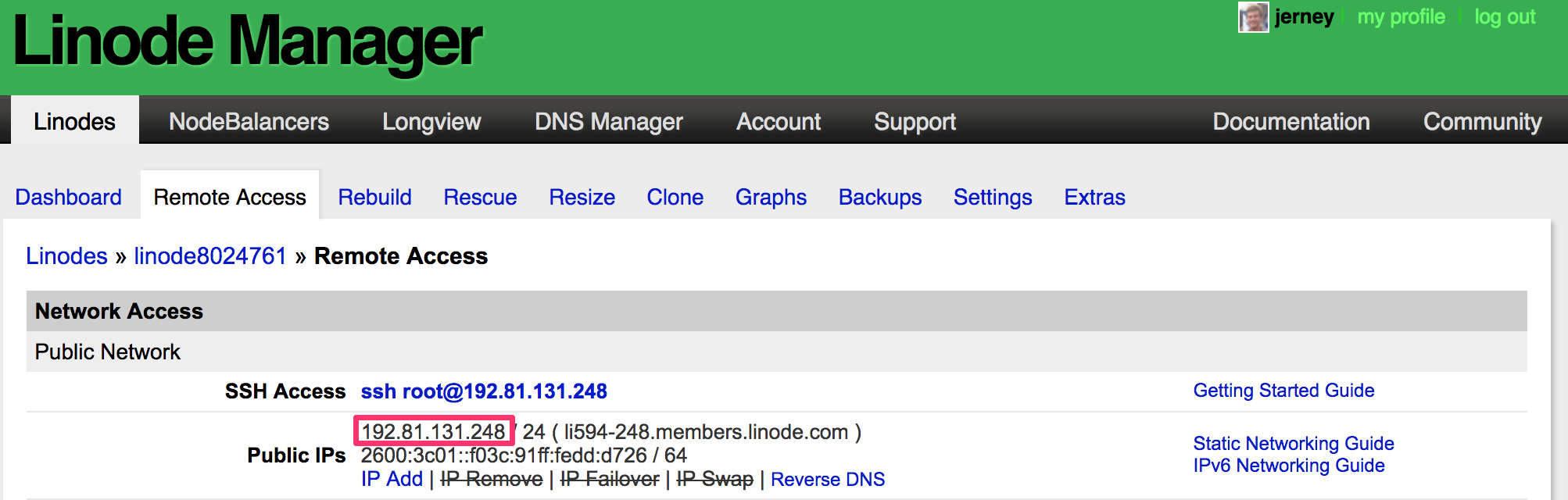
Task: Open the Resize subtab
Action: click(x=582, y=197)
